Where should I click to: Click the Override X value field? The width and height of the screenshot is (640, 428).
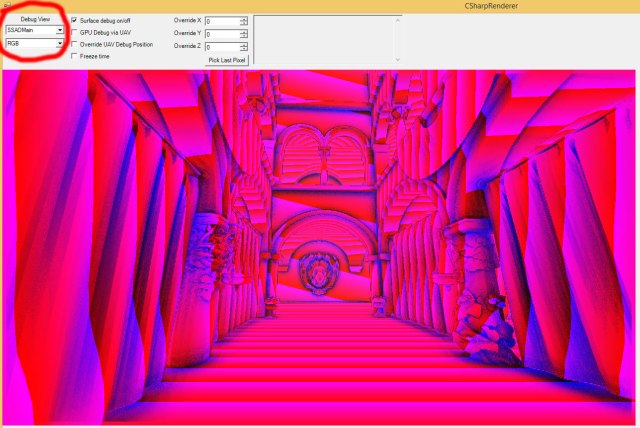tap(222, 21)
